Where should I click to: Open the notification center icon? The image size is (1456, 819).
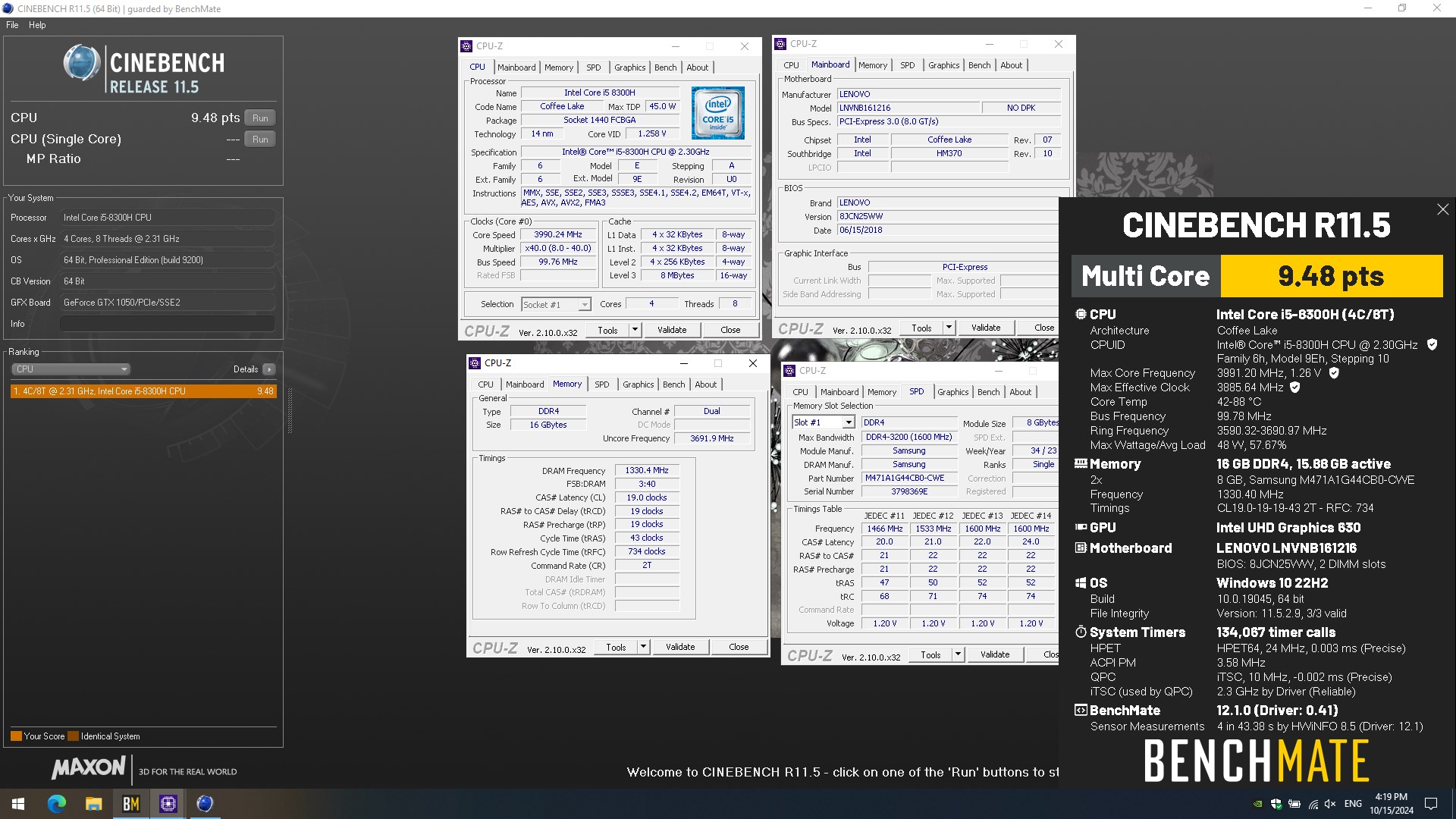click(1431, 803)
